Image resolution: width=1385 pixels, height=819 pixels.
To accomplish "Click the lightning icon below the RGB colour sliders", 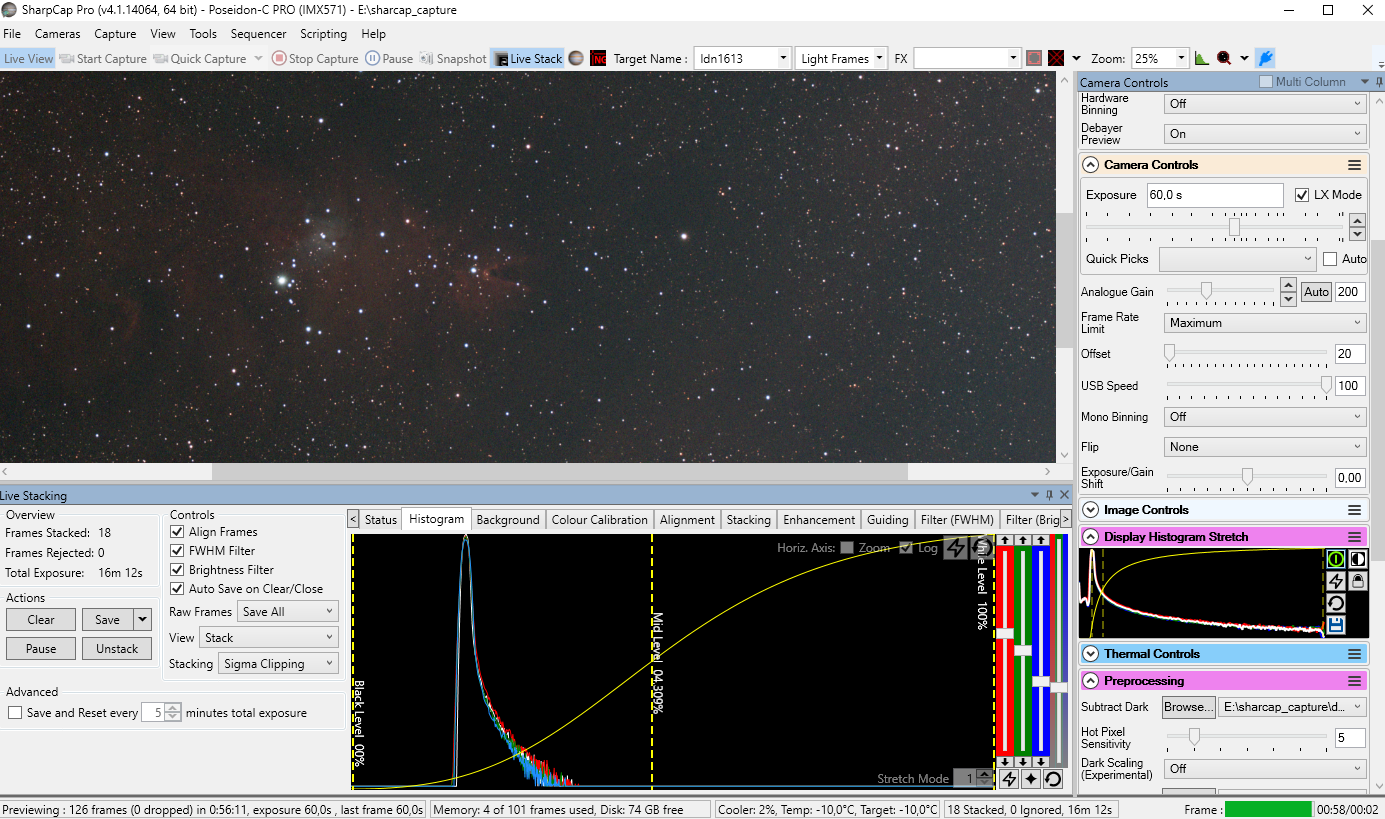I will [x=1009, y=779].
